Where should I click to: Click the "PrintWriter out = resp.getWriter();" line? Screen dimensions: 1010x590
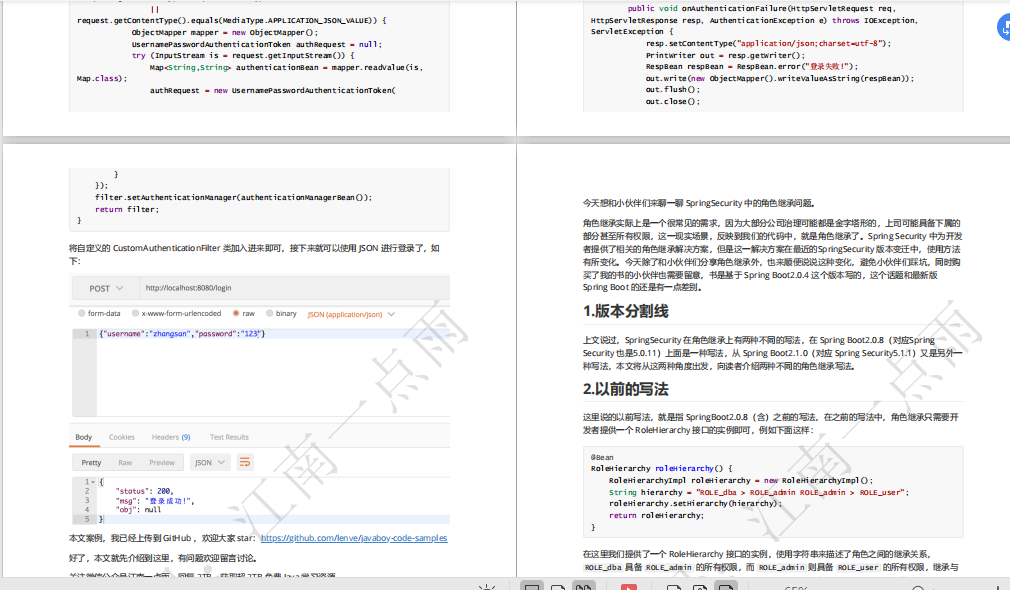725,55
